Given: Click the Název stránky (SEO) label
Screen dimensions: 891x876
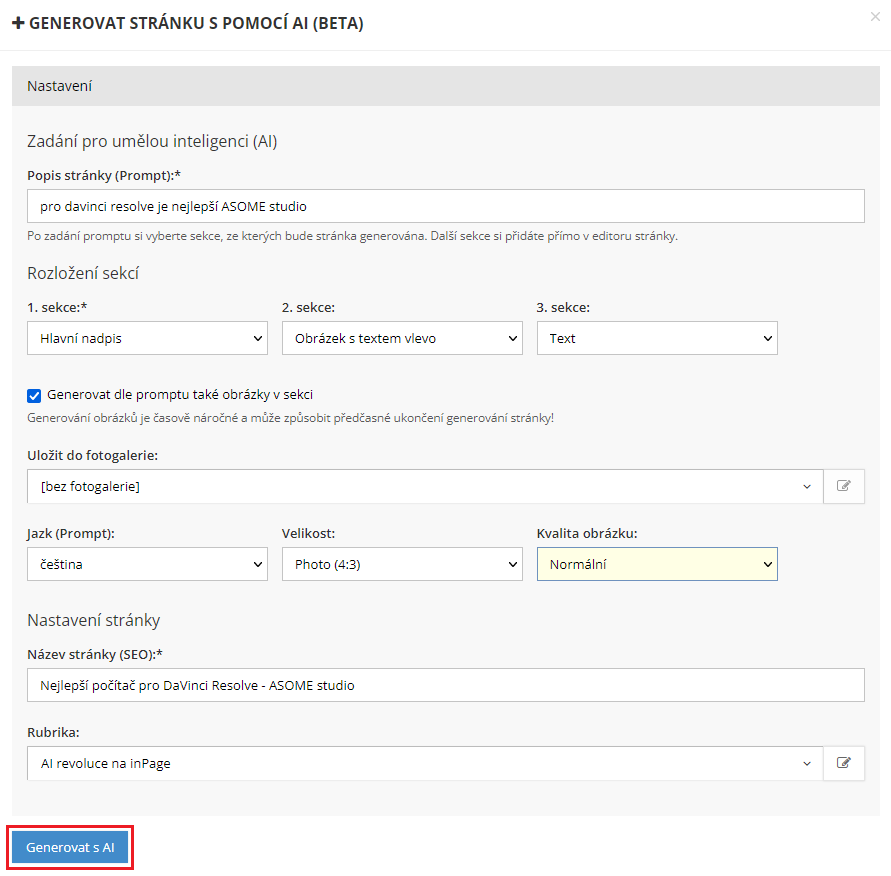Looking at the screenshot, I should tap(94, 654).
